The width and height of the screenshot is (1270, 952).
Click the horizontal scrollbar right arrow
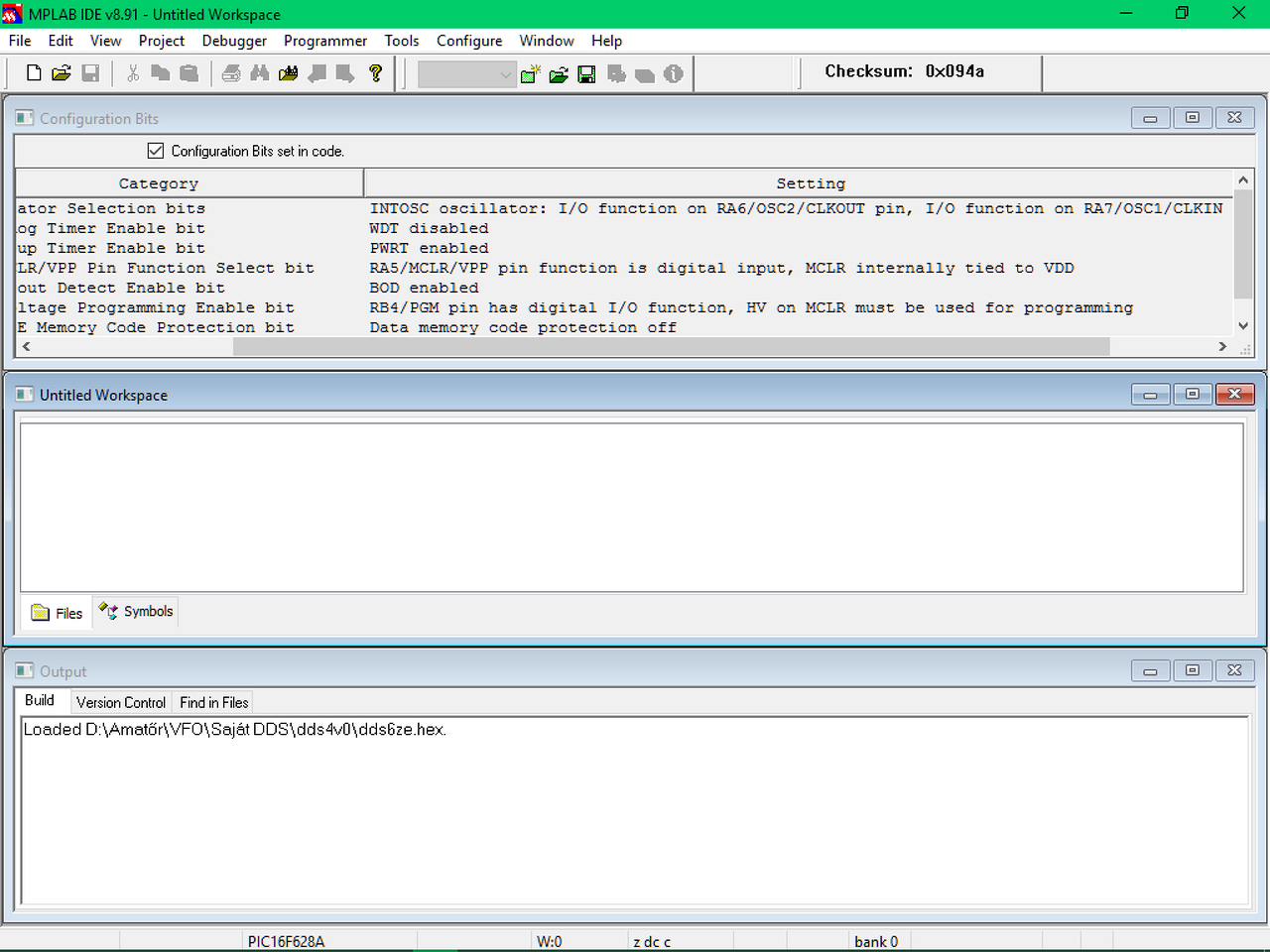pyautogui.click(x=1222, y=346)
